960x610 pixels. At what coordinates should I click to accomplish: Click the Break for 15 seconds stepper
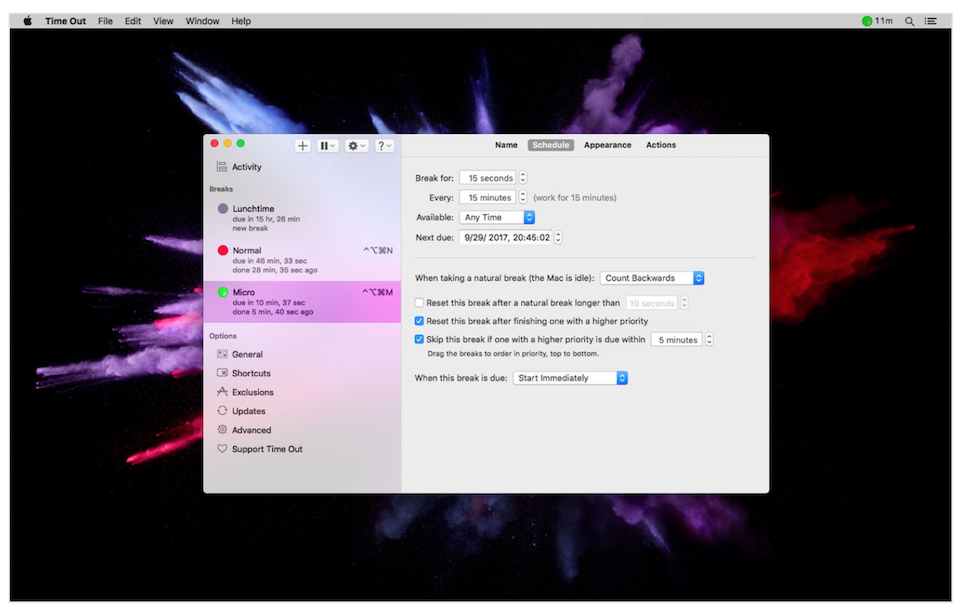coord(523,178)
